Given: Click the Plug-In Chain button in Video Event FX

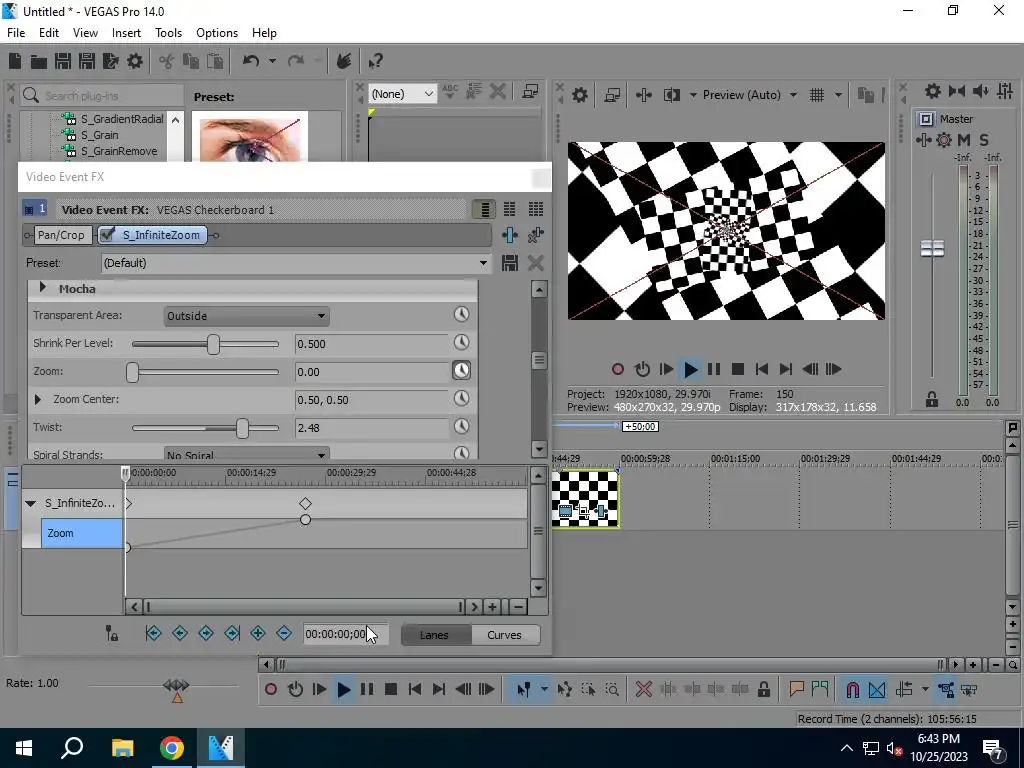Looking at the screenshot, I should 510,235.
